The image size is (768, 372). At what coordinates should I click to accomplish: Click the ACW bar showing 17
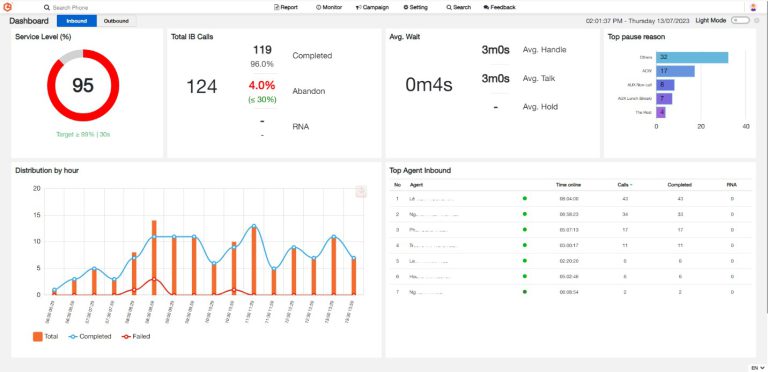pyautogui.click(x=675, y=71)
